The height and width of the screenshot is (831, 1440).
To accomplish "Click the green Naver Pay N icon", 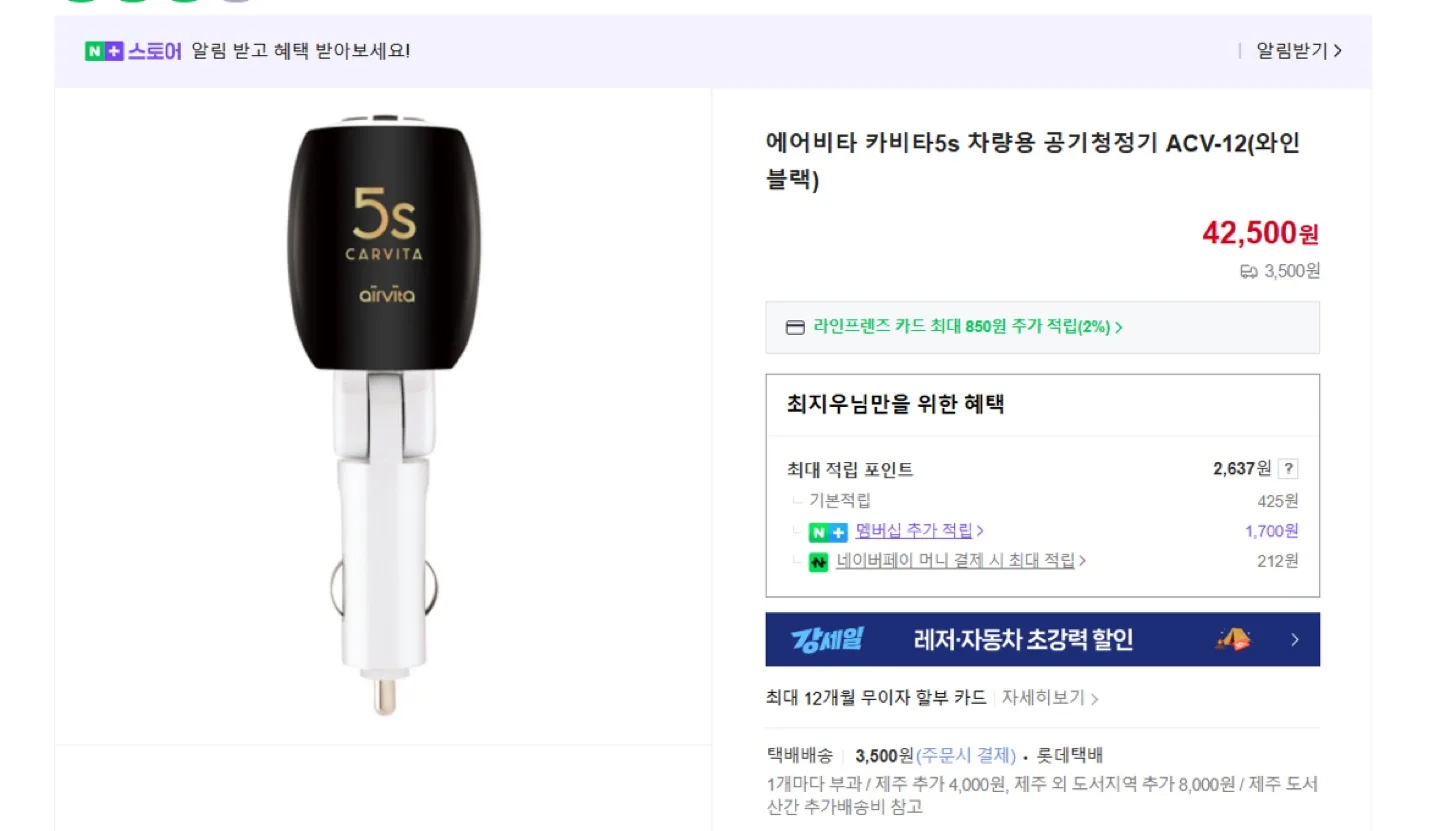I will 818,562.
